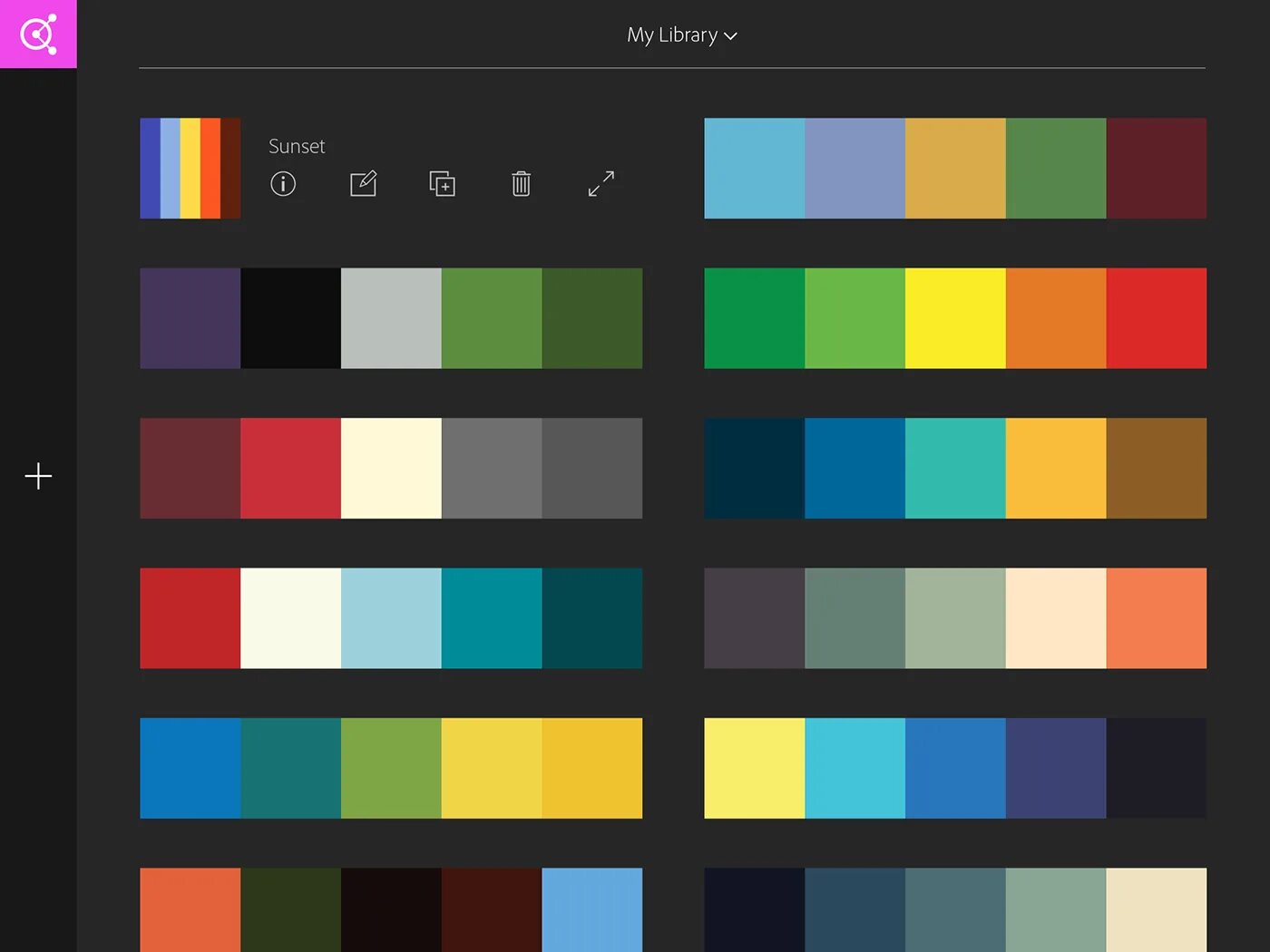1270x952 pixels.
Task: Pick olive green swatch between teal and yellow
Action: coord(391,768)
